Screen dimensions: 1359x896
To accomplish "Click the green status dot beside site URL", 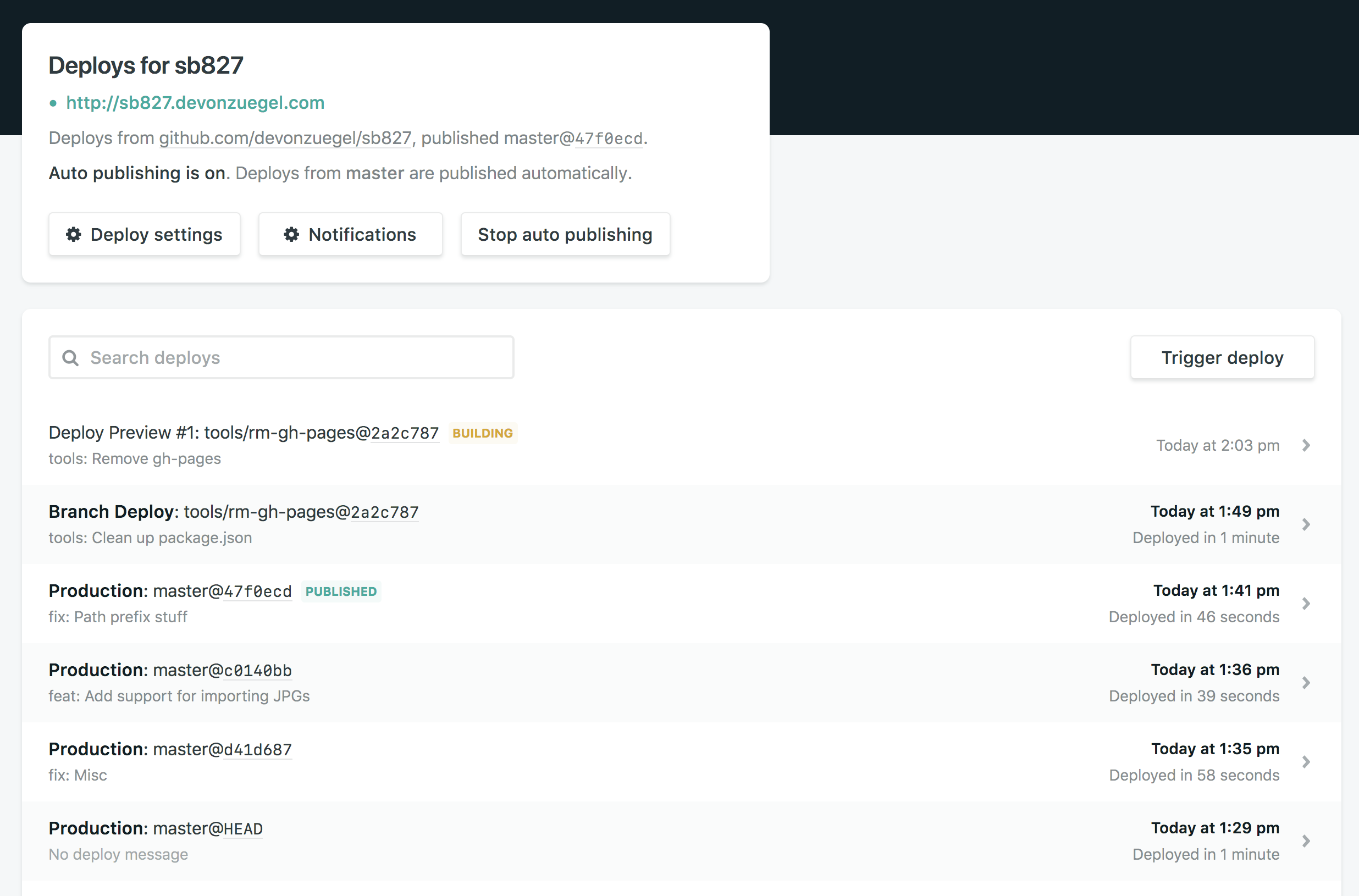I will pyautogui.click(x=53, y=103).
